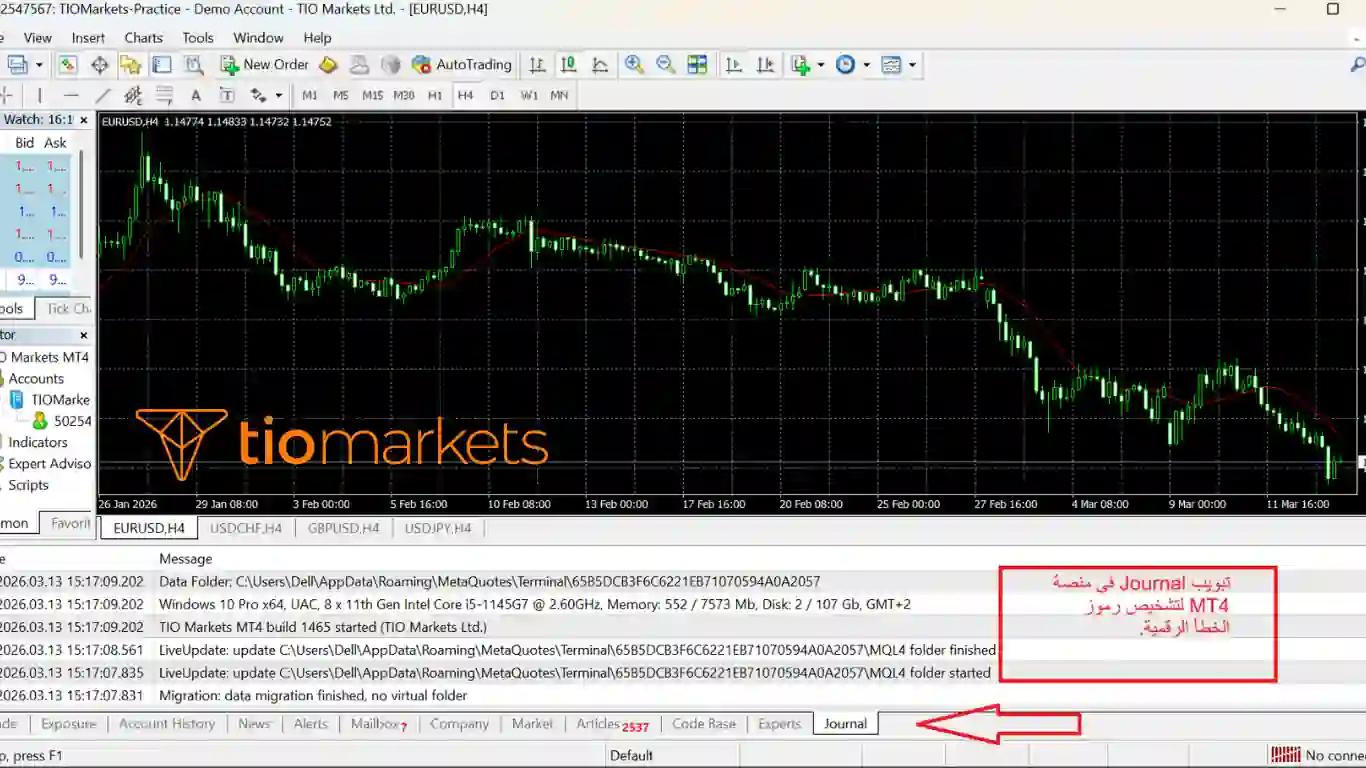The height and width of the screenshot is (768, 1366).
Task: Toggle chart auto scroll
Action: [734, 65]
